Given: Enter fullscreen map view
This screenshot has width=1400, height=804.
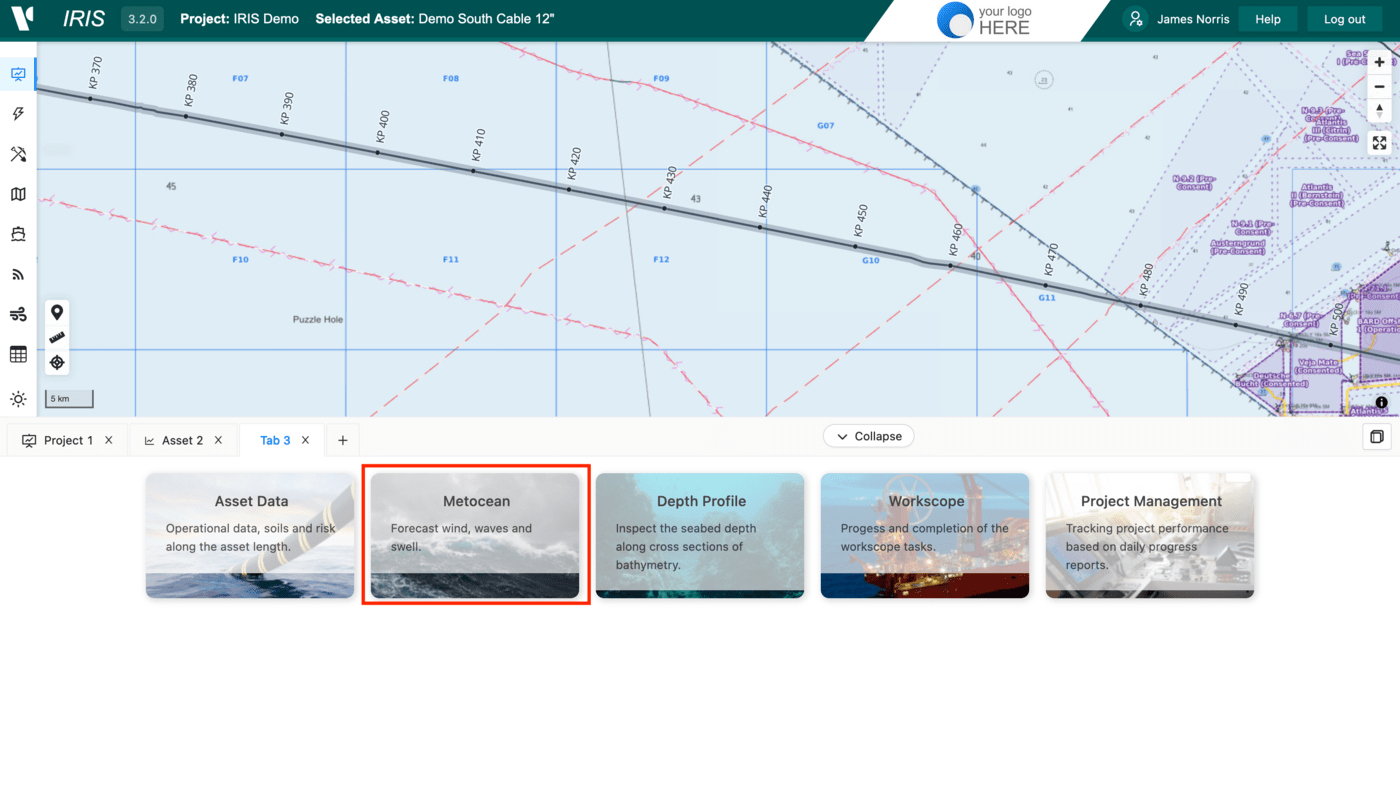Looking at the screenshot, I should [1379, 143].
